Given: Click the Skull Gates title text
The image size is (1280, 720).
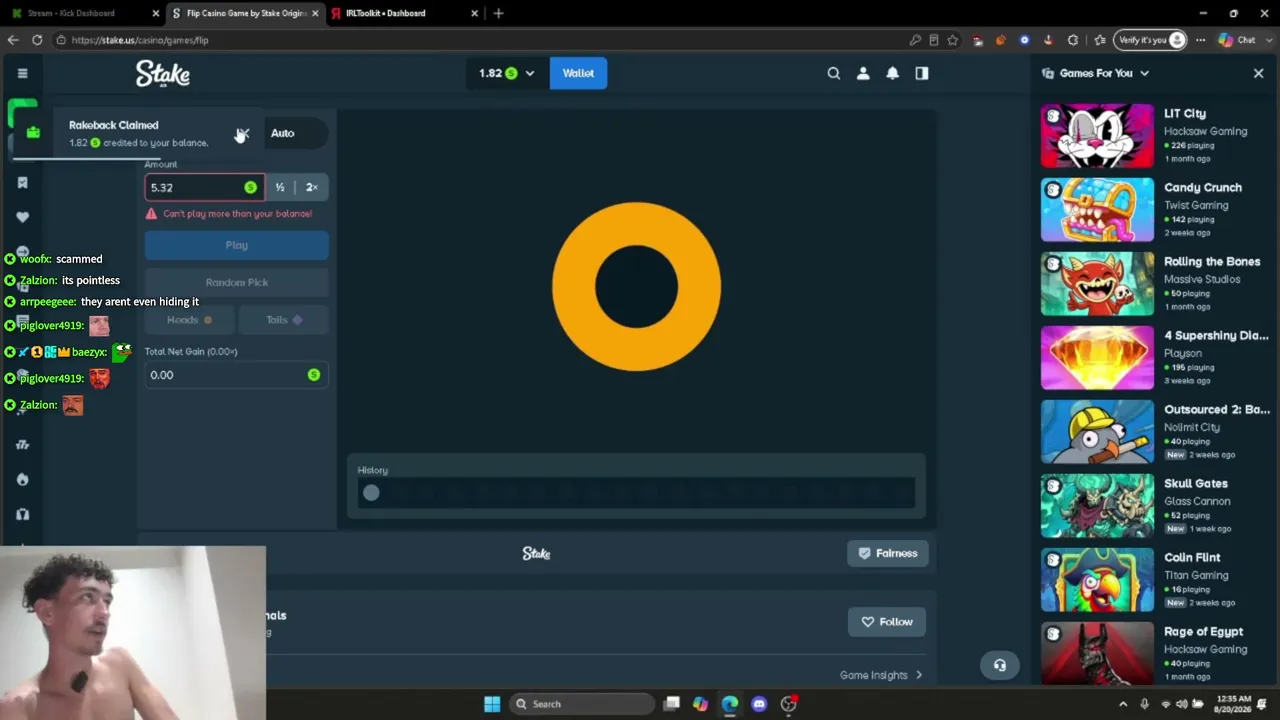Looking at the screenshot, I should 1195,484.
